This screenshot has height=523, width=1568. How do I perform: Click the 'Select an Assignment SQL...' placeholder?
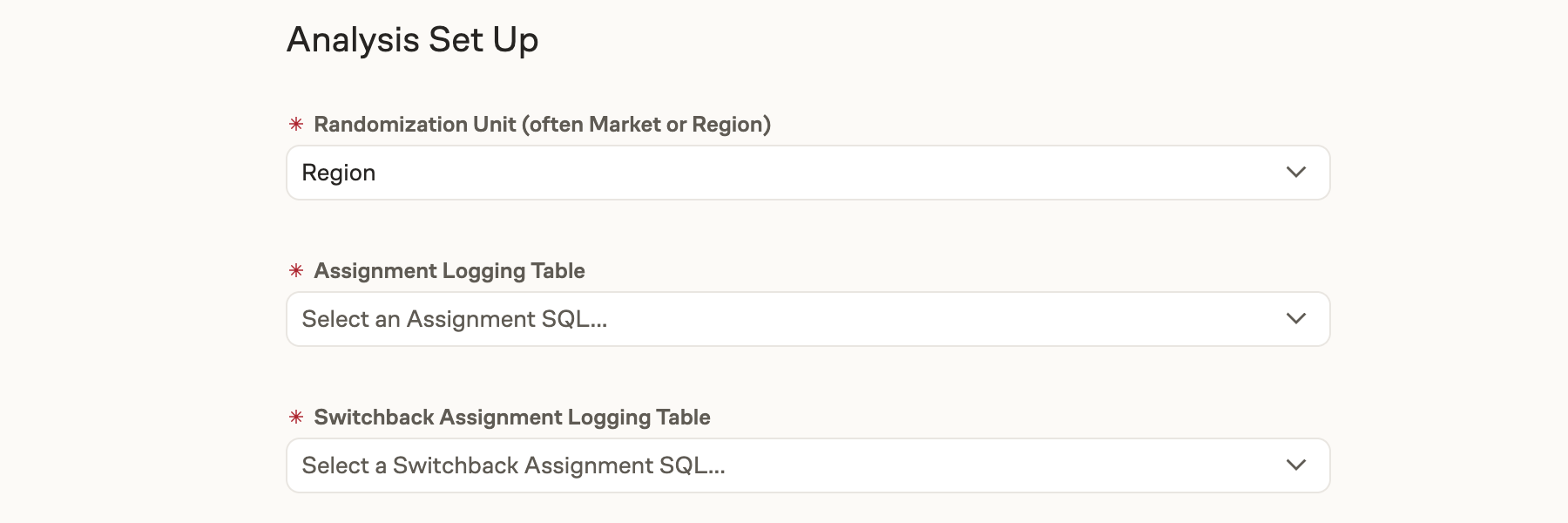coord(454,319)
